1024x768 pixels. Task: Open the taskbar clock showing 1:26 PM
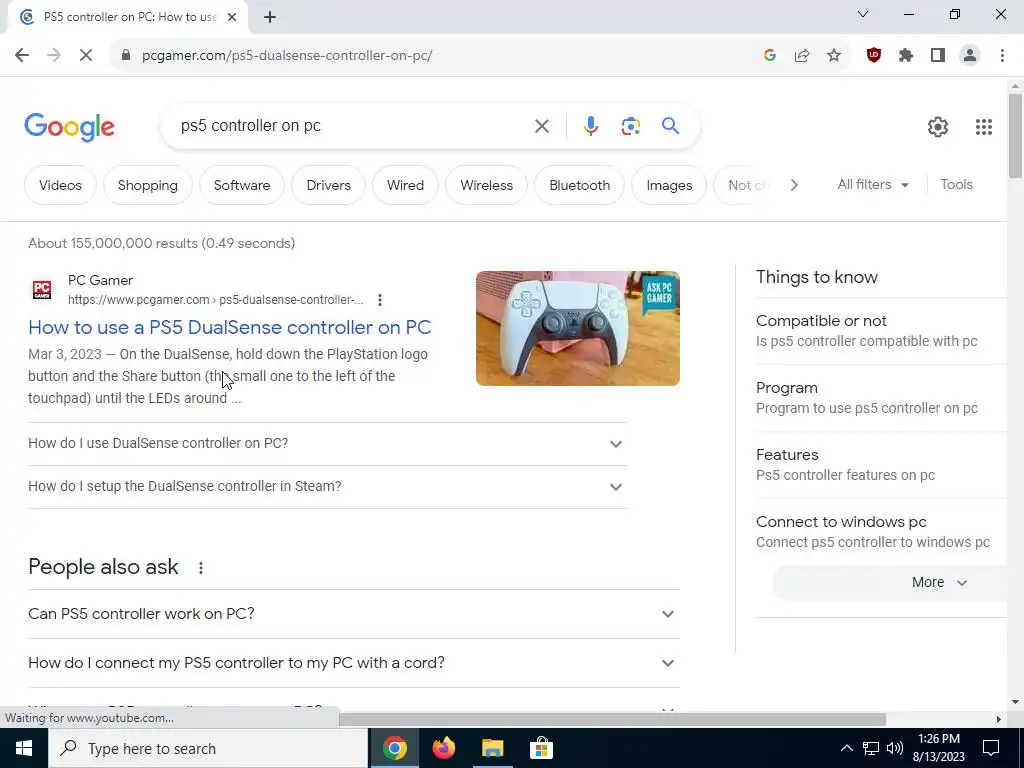point(938,748)
